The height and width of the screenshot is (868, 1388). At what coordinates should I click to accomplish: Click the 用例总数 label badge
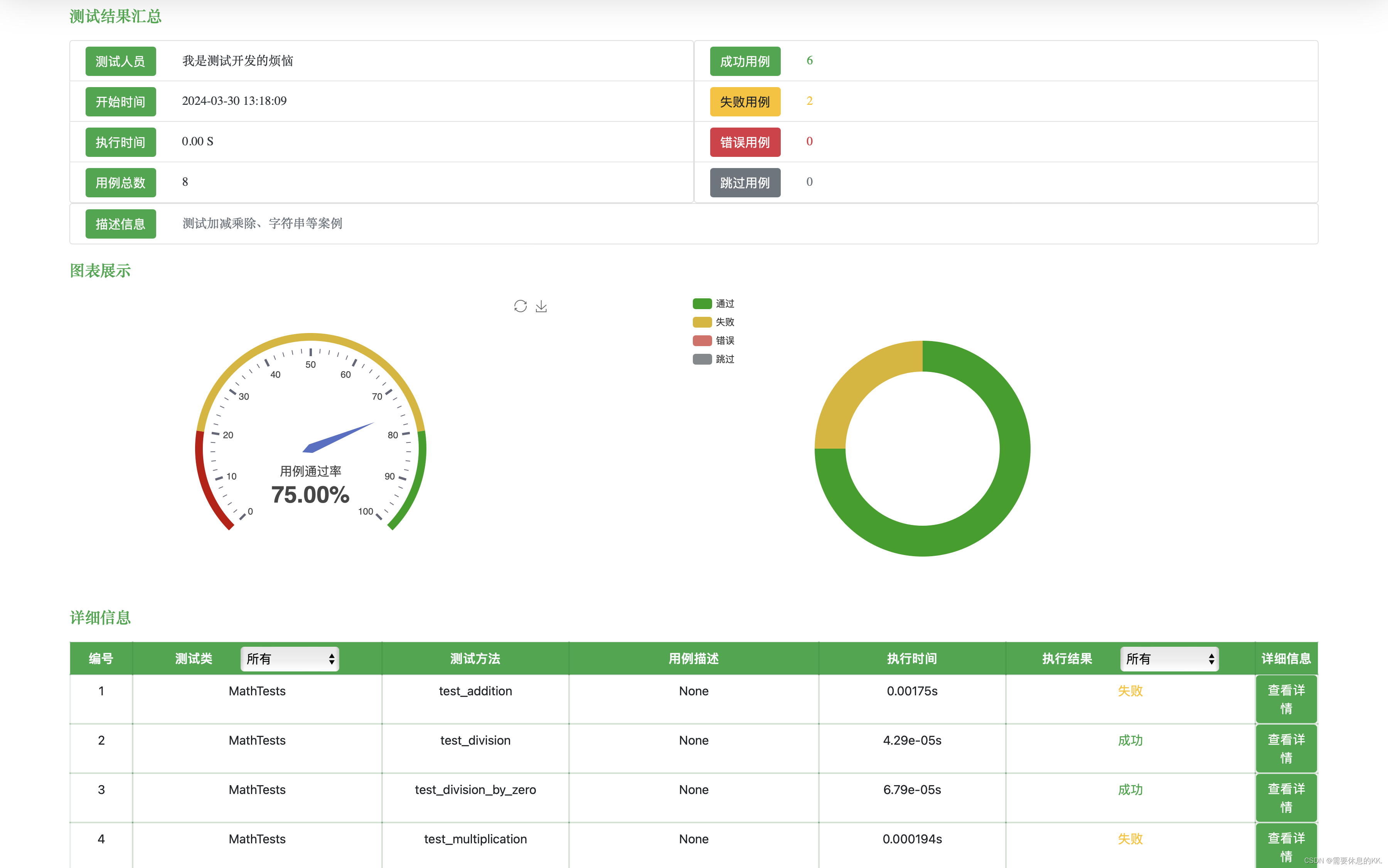point(121,183)
